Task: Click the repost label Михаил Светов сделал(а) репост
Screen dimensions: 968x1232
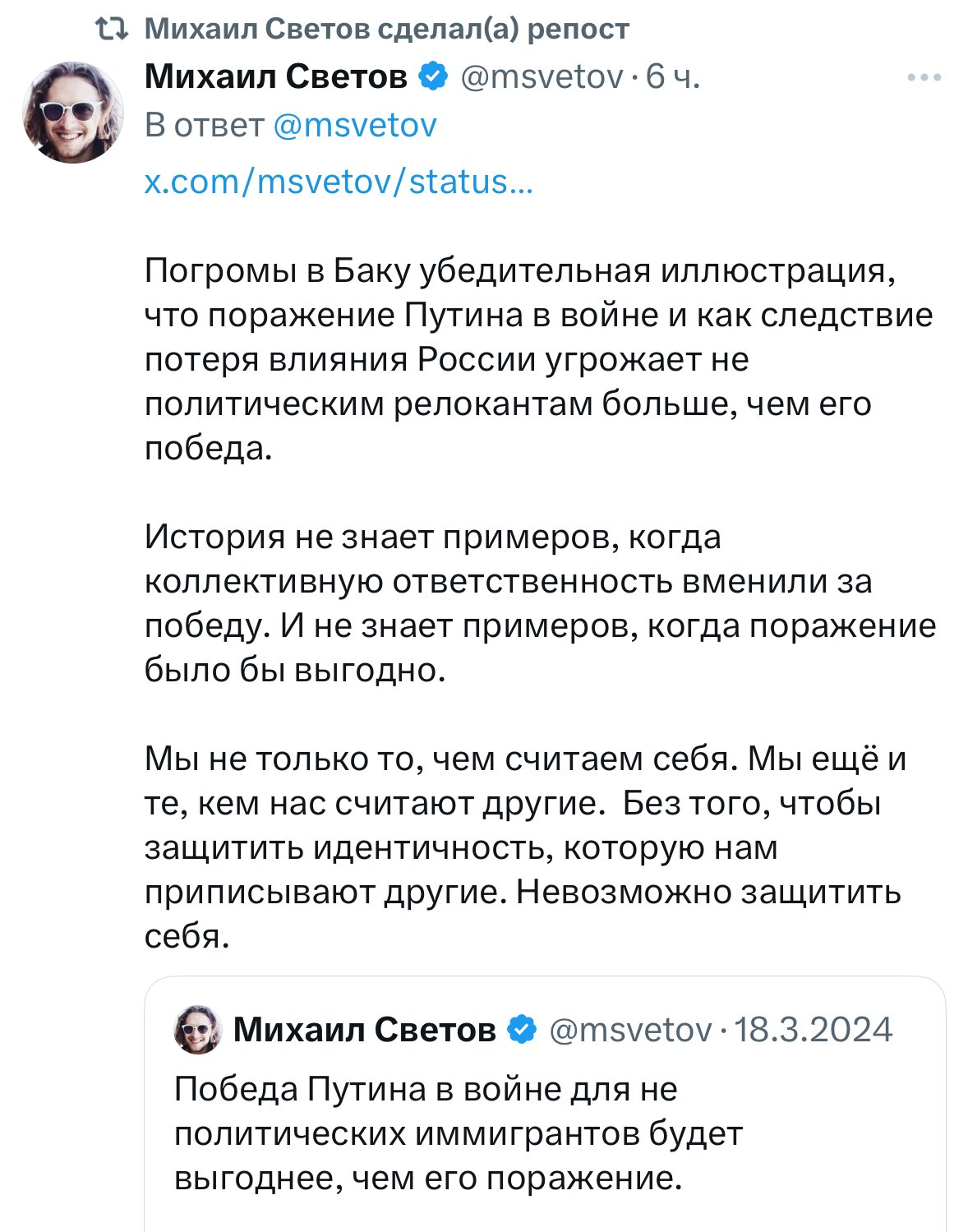Action: pos(386,30)
